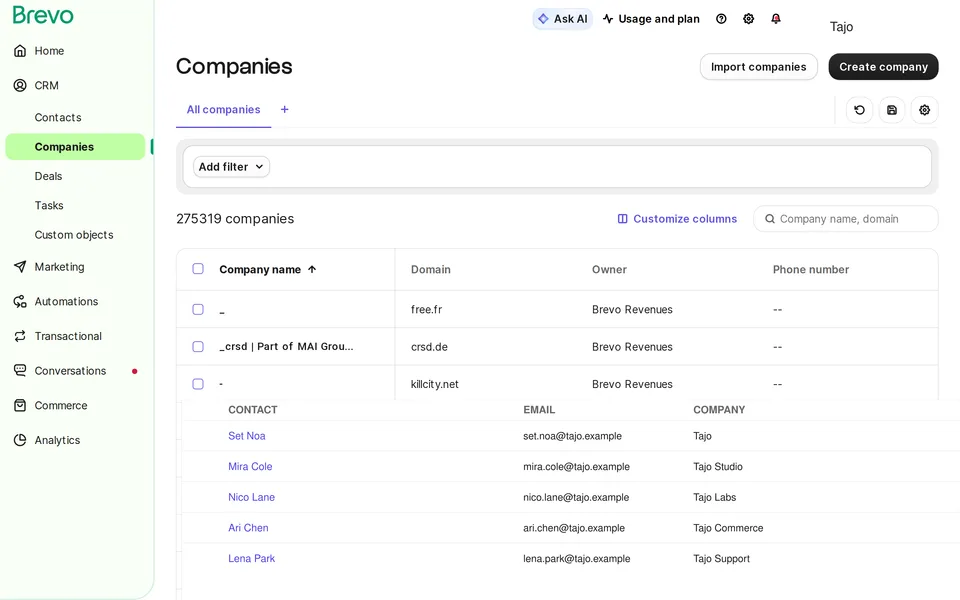This screenshot has height=600, width=960.
Task: Open Usage and plan
Action: click(651, 19)
